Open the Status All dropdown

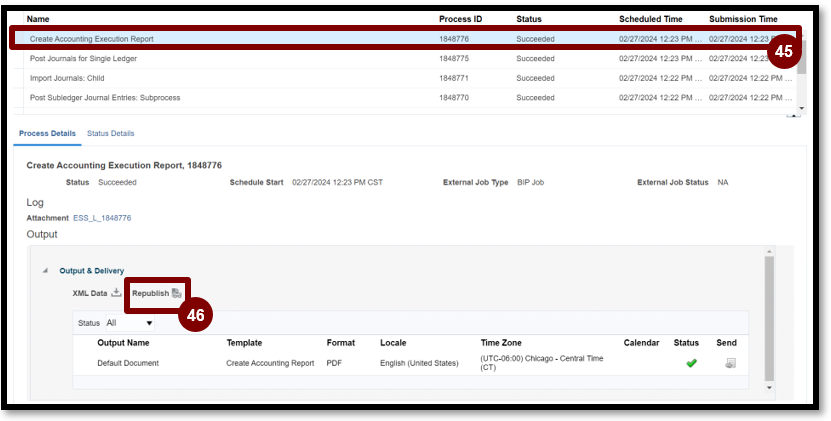pos(130,322)
